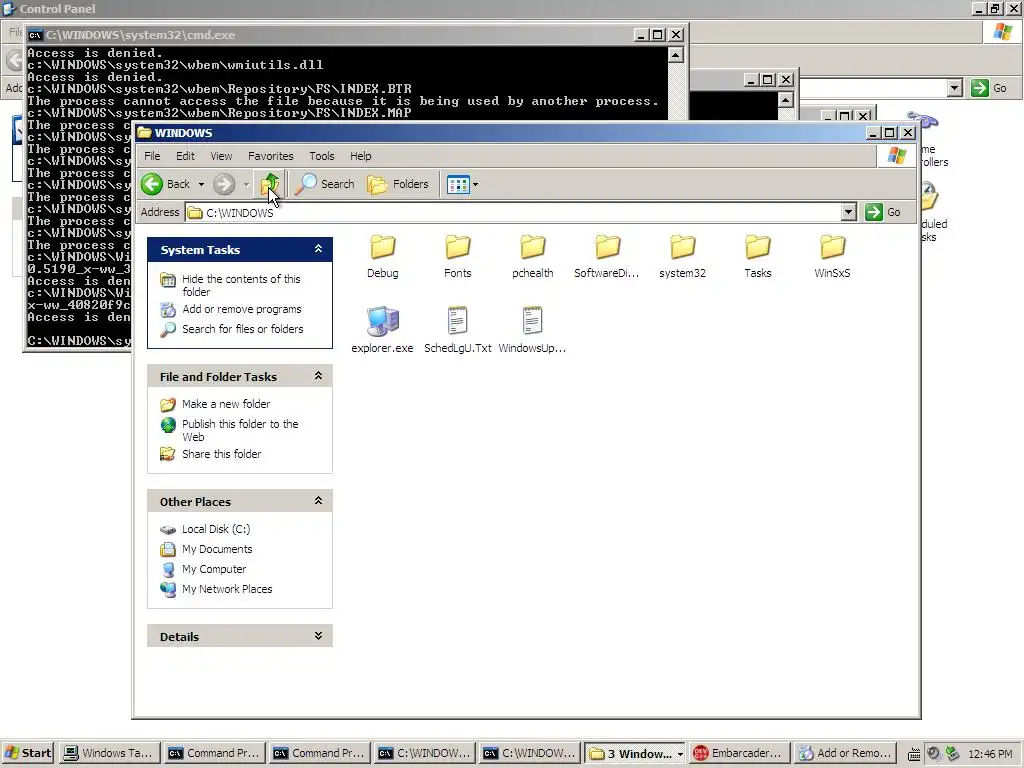
Task: Click the cmd.exe title bar icon
Action: tap(35, 35)
